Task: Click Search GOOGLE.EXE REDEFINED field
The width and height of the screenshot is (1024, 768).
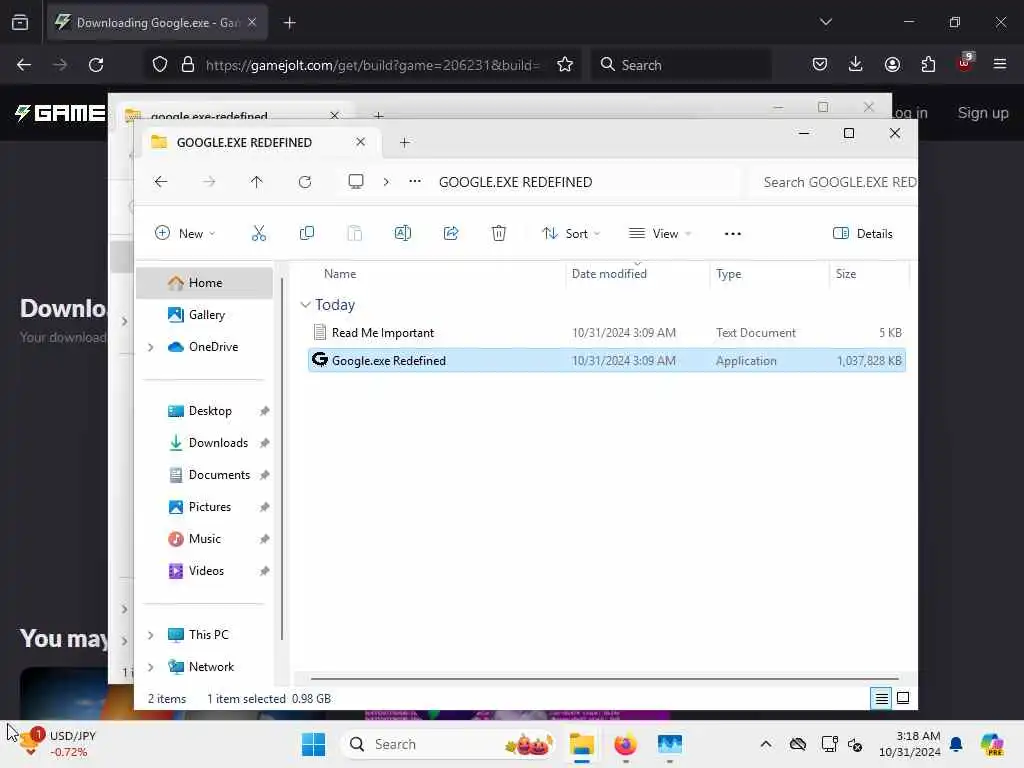Action: click(835, 182)
